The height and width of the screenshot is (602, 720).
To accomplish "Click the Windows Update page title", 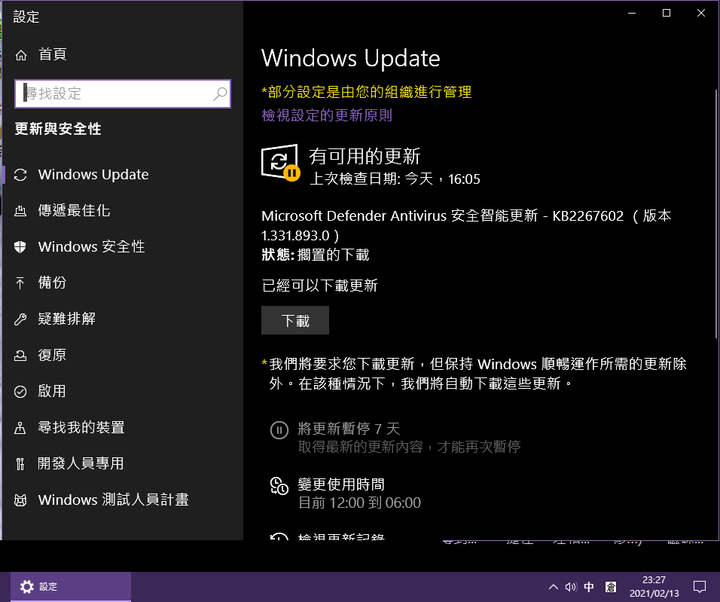I will 351,58.
